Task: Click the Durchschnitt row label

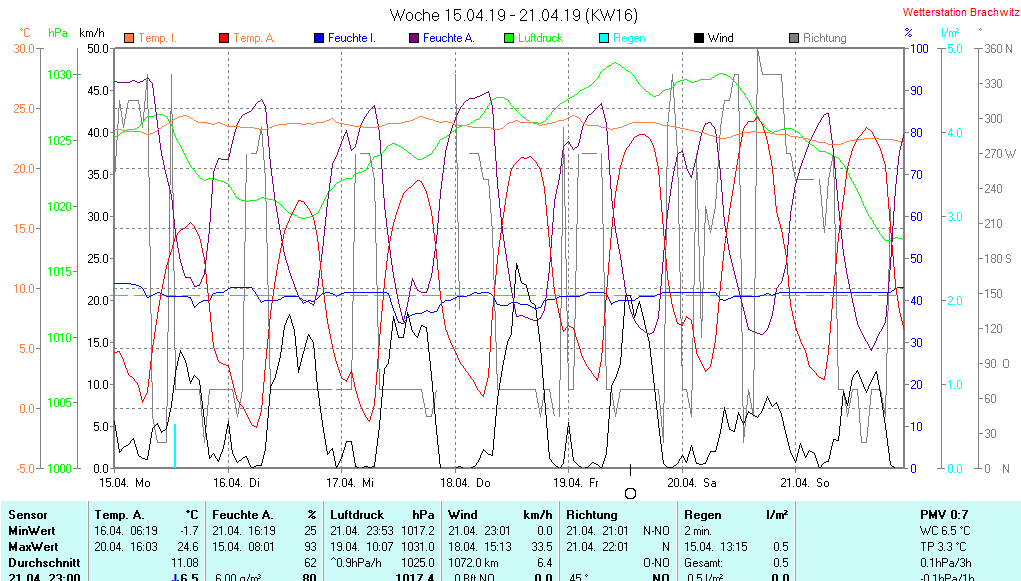Action: tap(41, 563)
